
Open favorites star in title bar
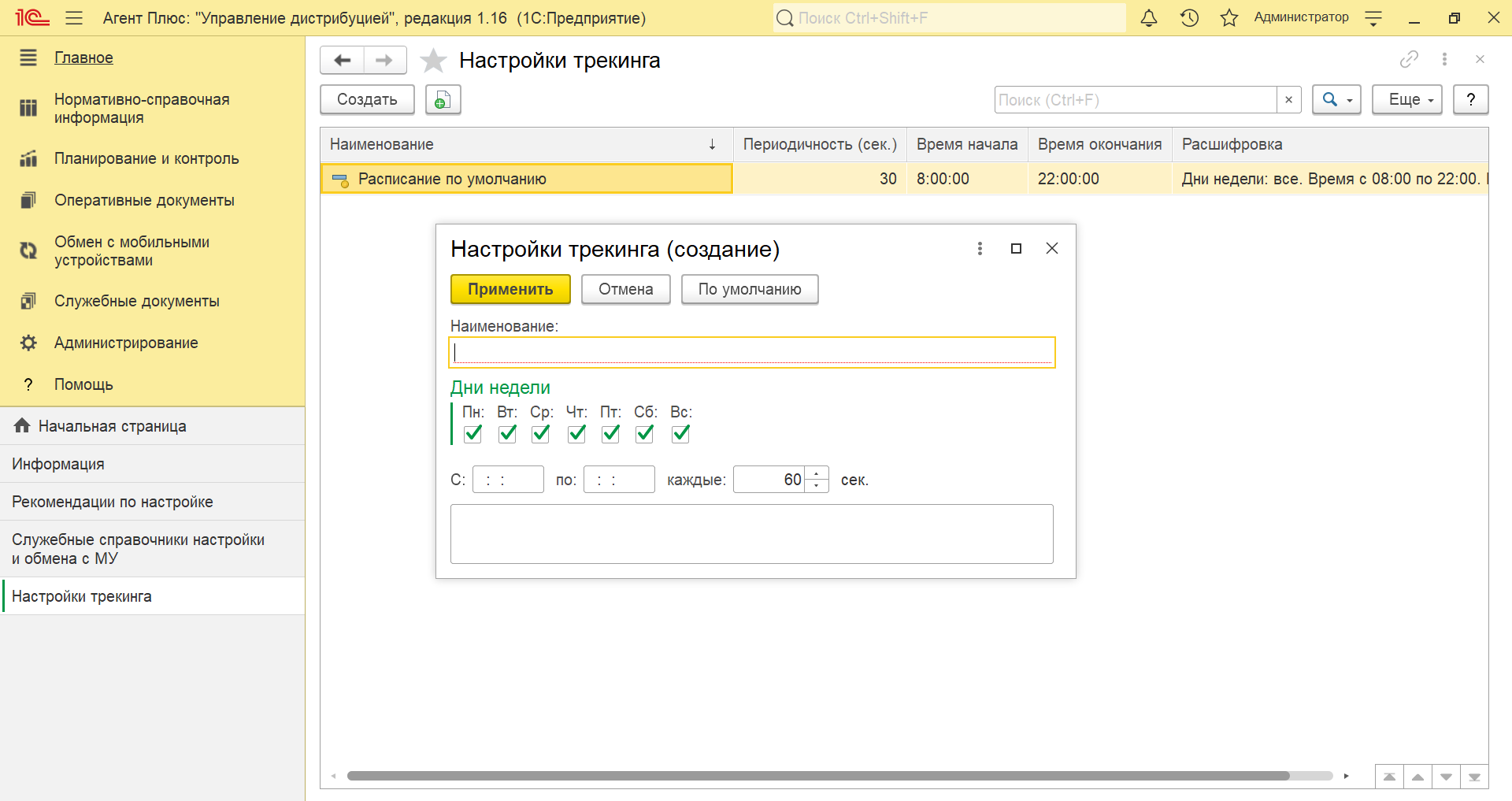[1229, 17]
